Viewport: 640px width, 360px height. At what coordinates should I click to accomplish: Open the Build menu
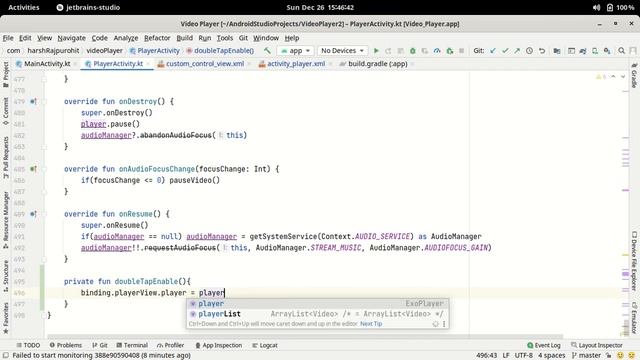click(184, 38)
